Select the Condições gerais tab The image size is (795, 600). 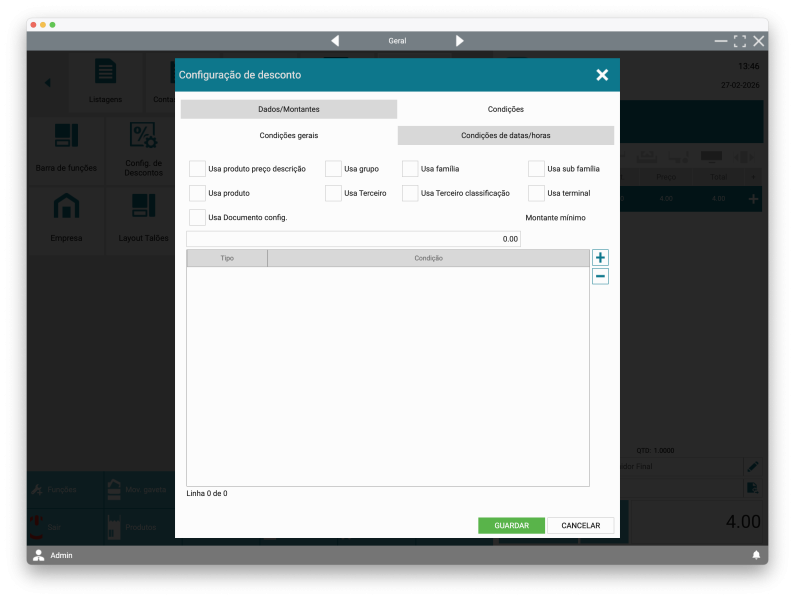289,135
